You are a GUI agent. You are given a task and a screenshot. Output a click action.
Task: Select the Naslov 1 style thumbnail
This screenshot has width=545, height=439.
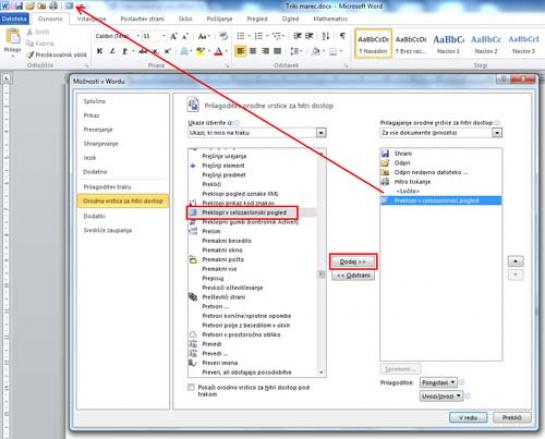448,44
